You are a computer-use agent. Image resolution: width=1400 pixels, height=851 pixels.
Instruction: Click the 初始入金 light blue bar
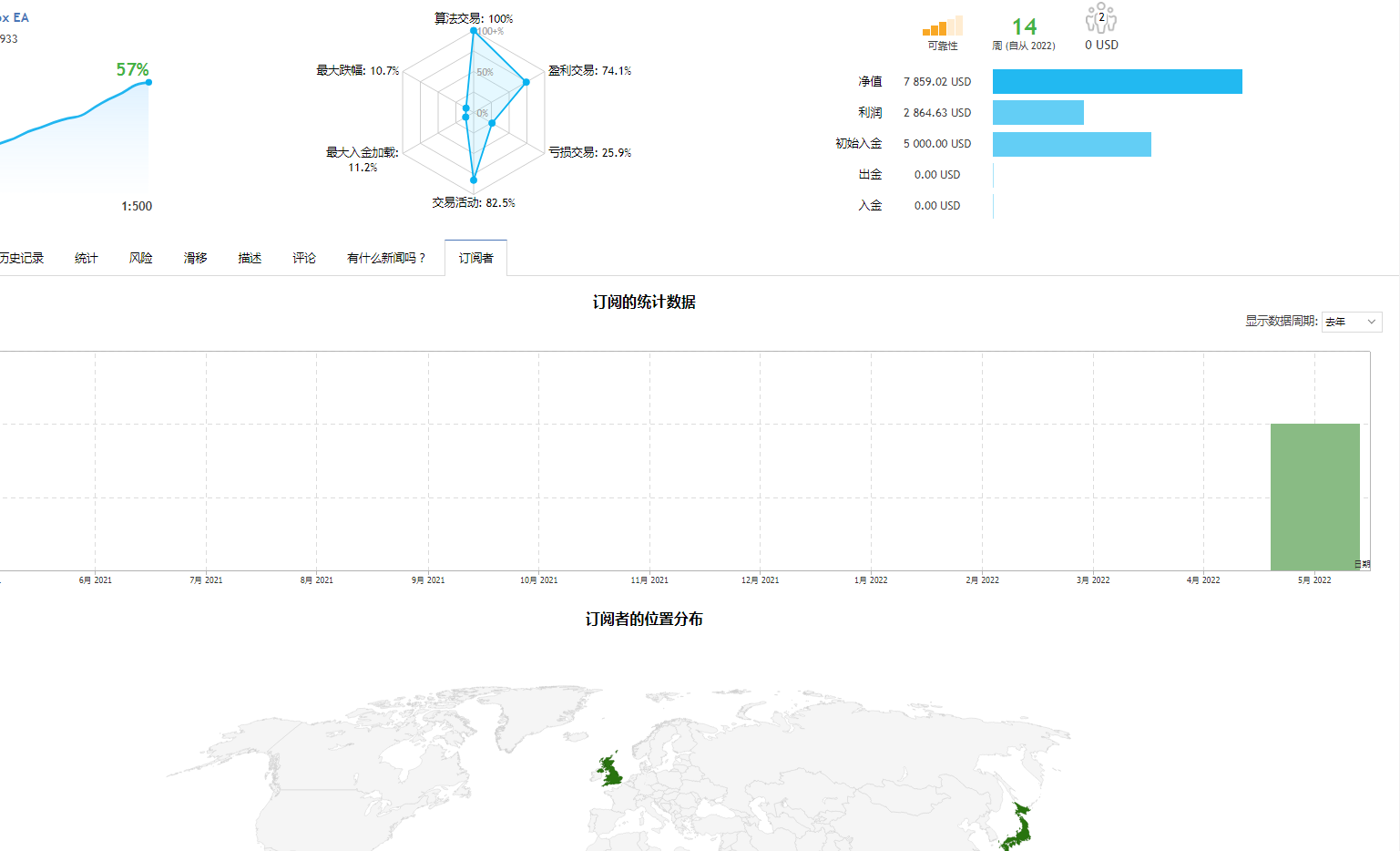1072,144
